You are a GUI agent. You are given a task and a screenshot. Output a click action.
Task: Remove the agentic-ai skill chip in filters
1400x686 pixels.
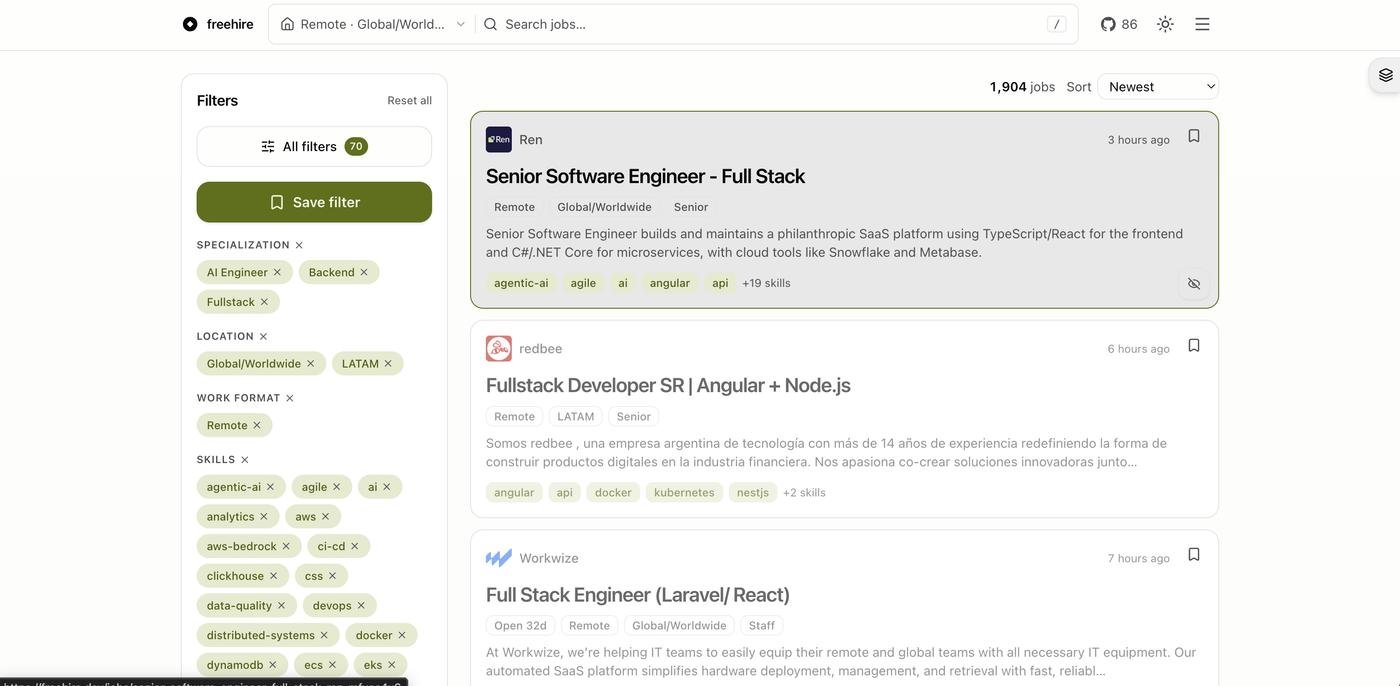(270, 487)
